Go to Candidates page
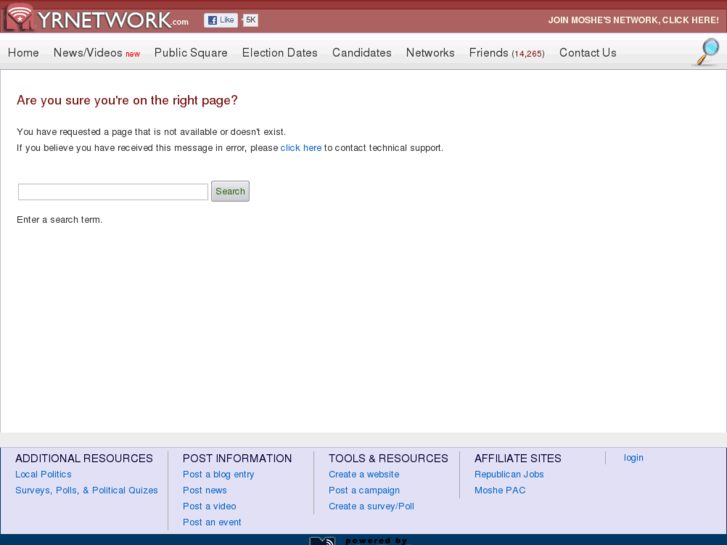Image resolution: width=727 pixels, height=545 pixels. (x=362, y=53)
